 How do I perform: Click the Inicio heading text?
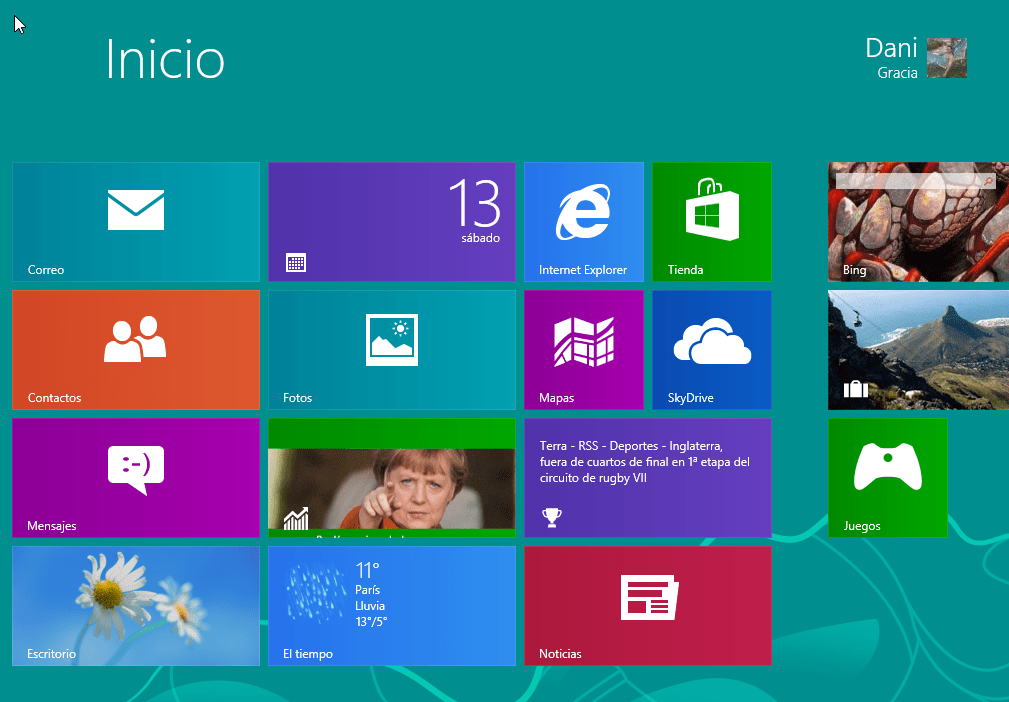[x=165, y=59]
